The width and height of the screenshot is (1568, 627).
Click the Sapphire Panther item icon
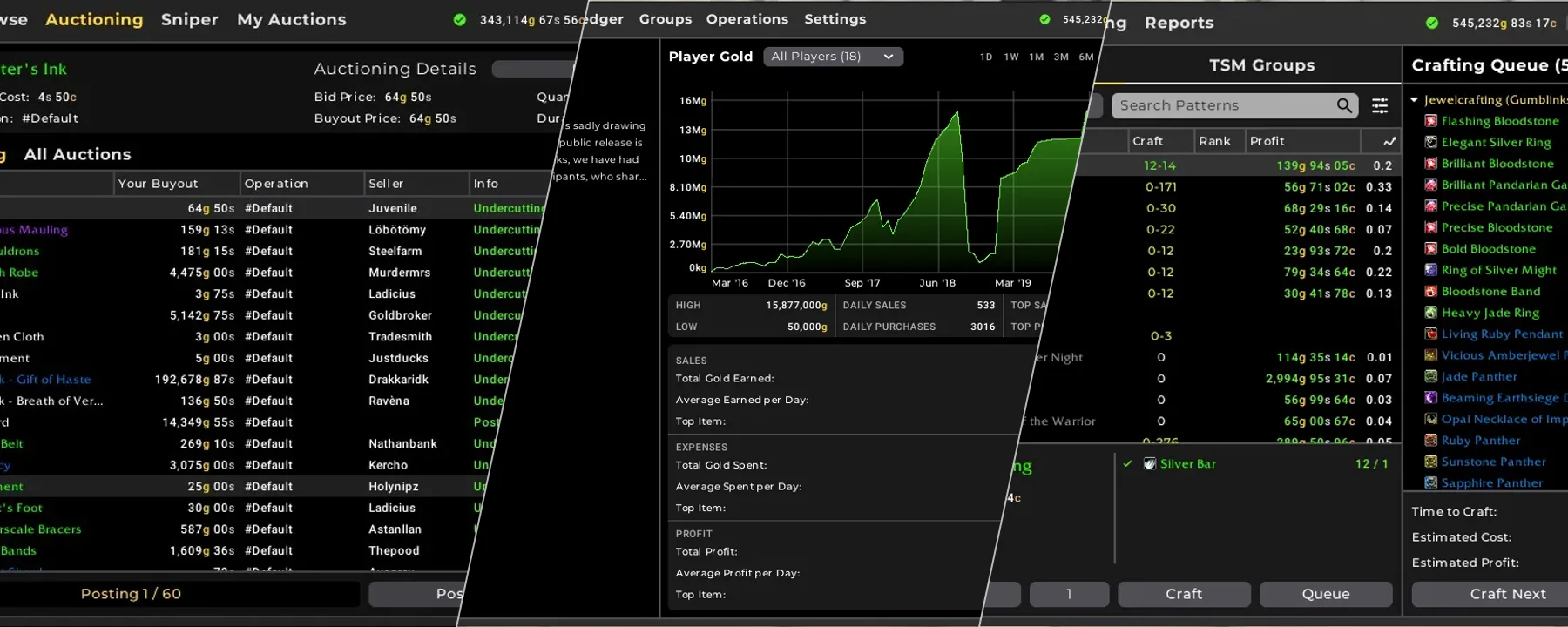click(1430, 483)
